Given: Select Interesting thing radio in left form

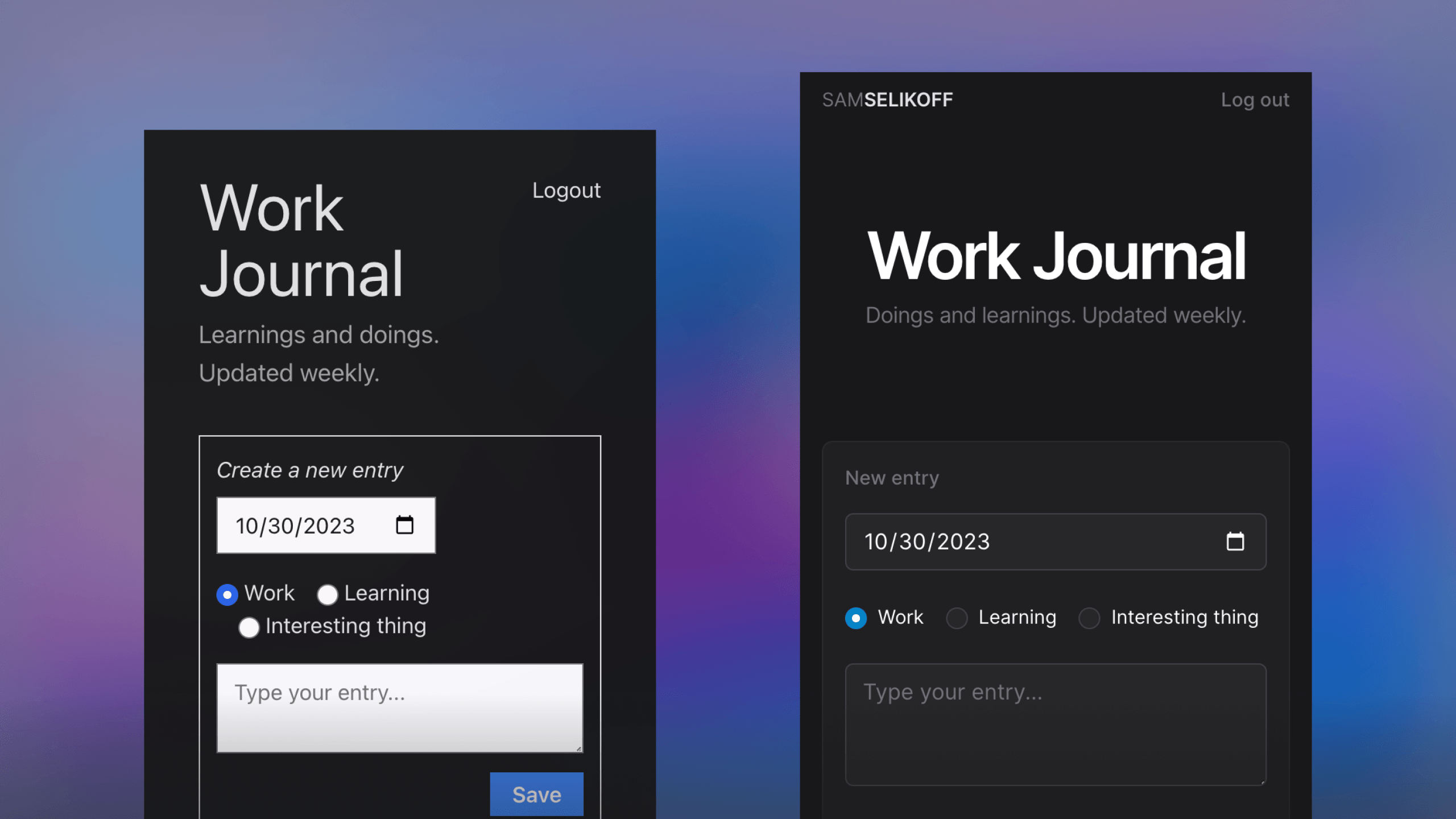Looking at the screenshot, I should click(x=249, y=628).
